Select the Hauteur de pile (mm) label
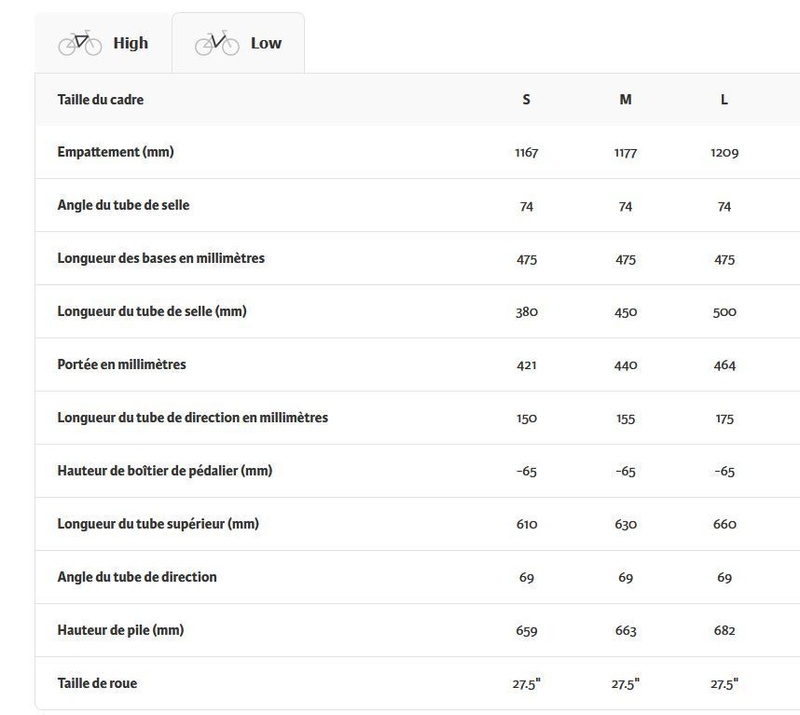This screenshot has width=800, height=715. [x=120, y=630]
